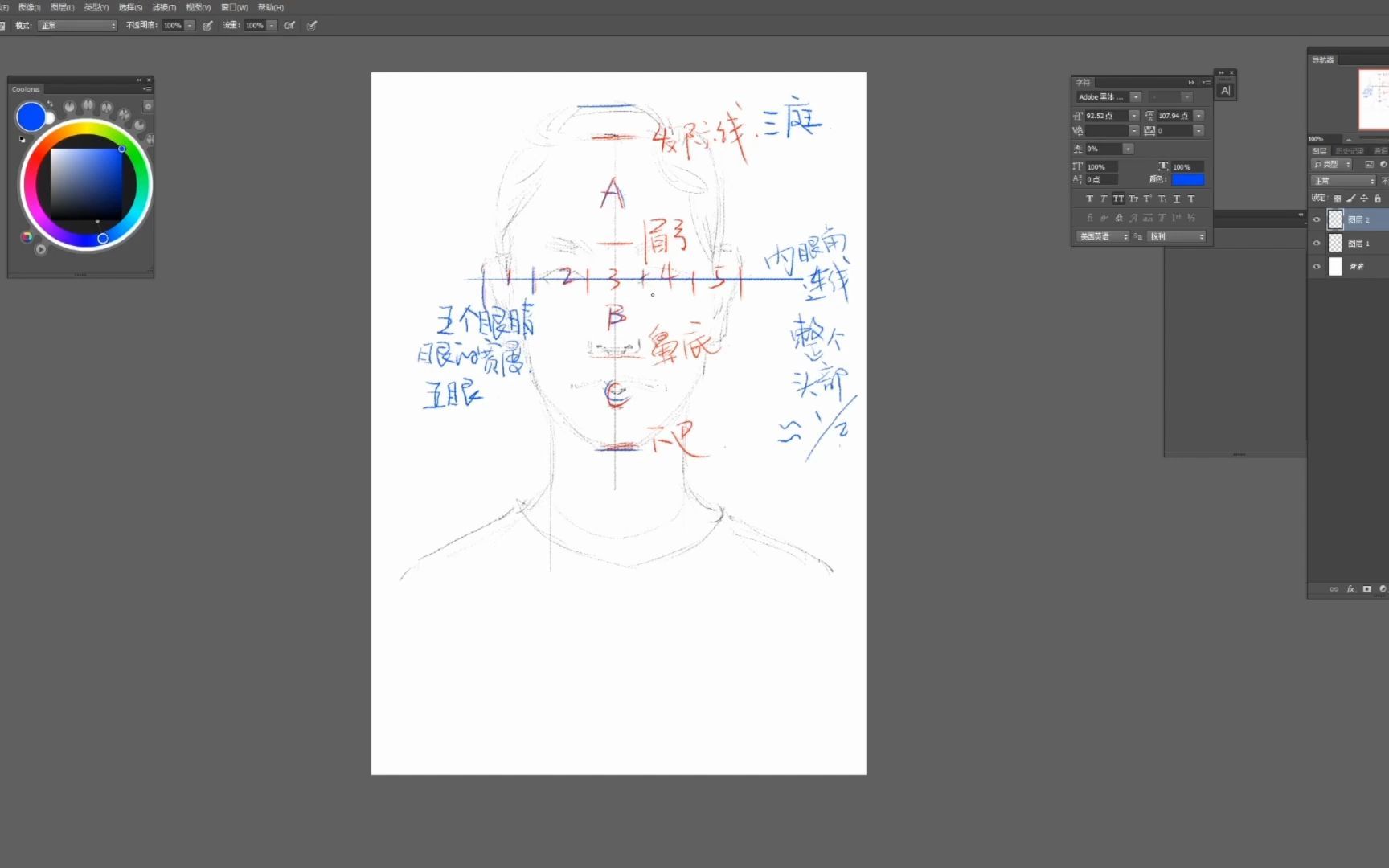Open the 92.52 点 font size dropdown
Image resolution: width=1389 pixels, height=868 pixels.
[1134, 116]
